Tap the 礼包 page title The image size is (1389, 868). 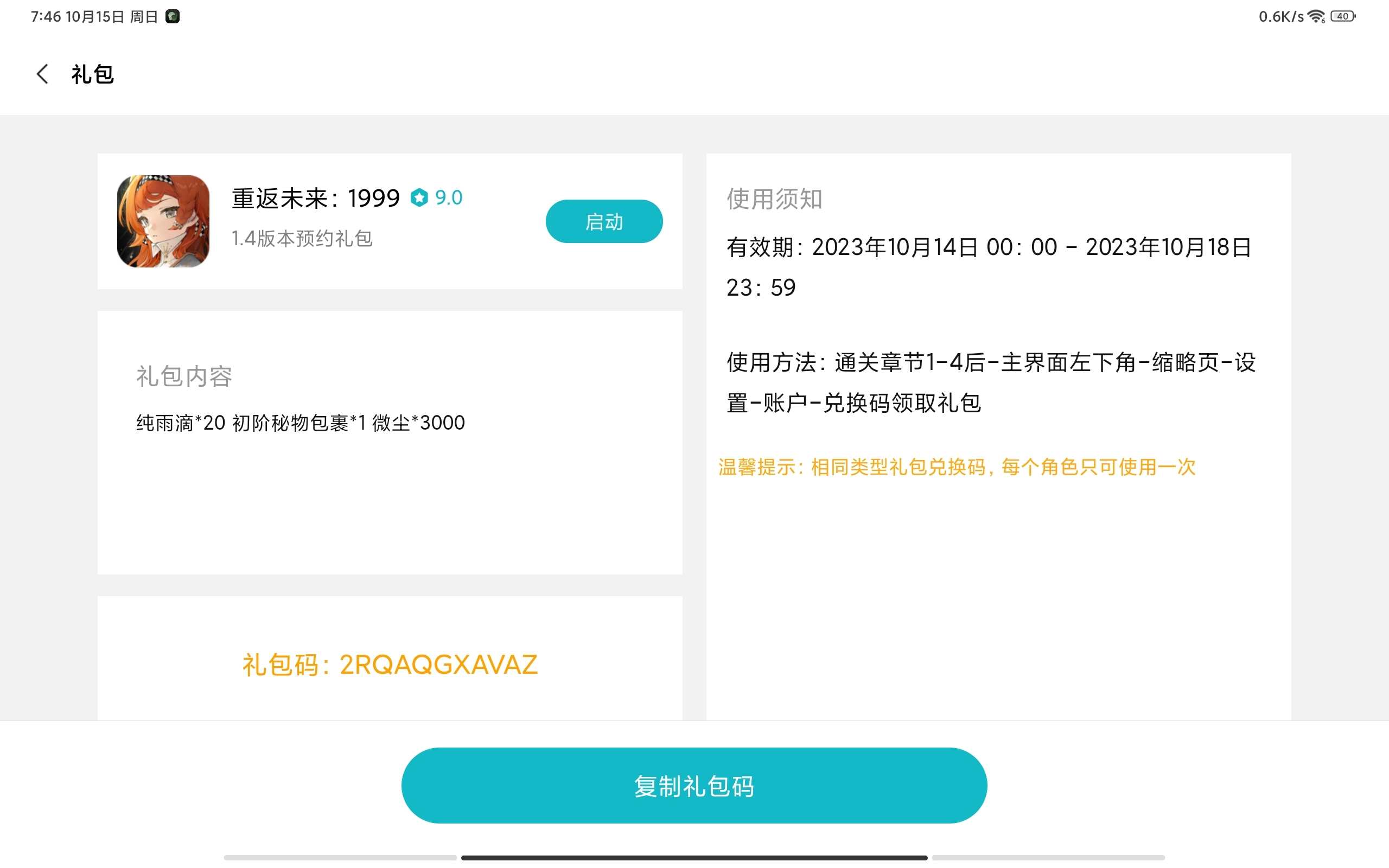click(x=92, y=74)
